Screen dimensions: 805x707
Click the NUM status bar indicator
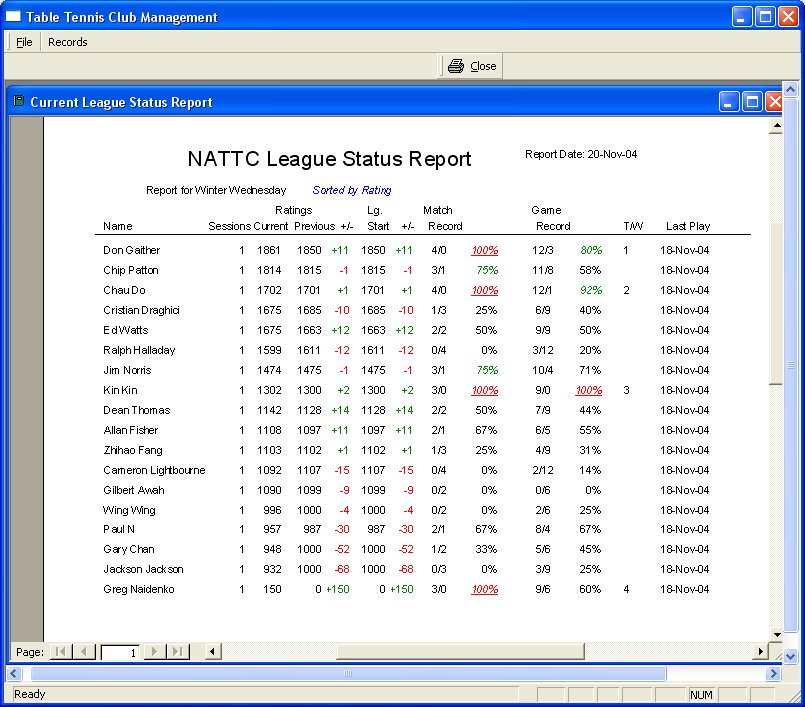click(x=701, y=695)
